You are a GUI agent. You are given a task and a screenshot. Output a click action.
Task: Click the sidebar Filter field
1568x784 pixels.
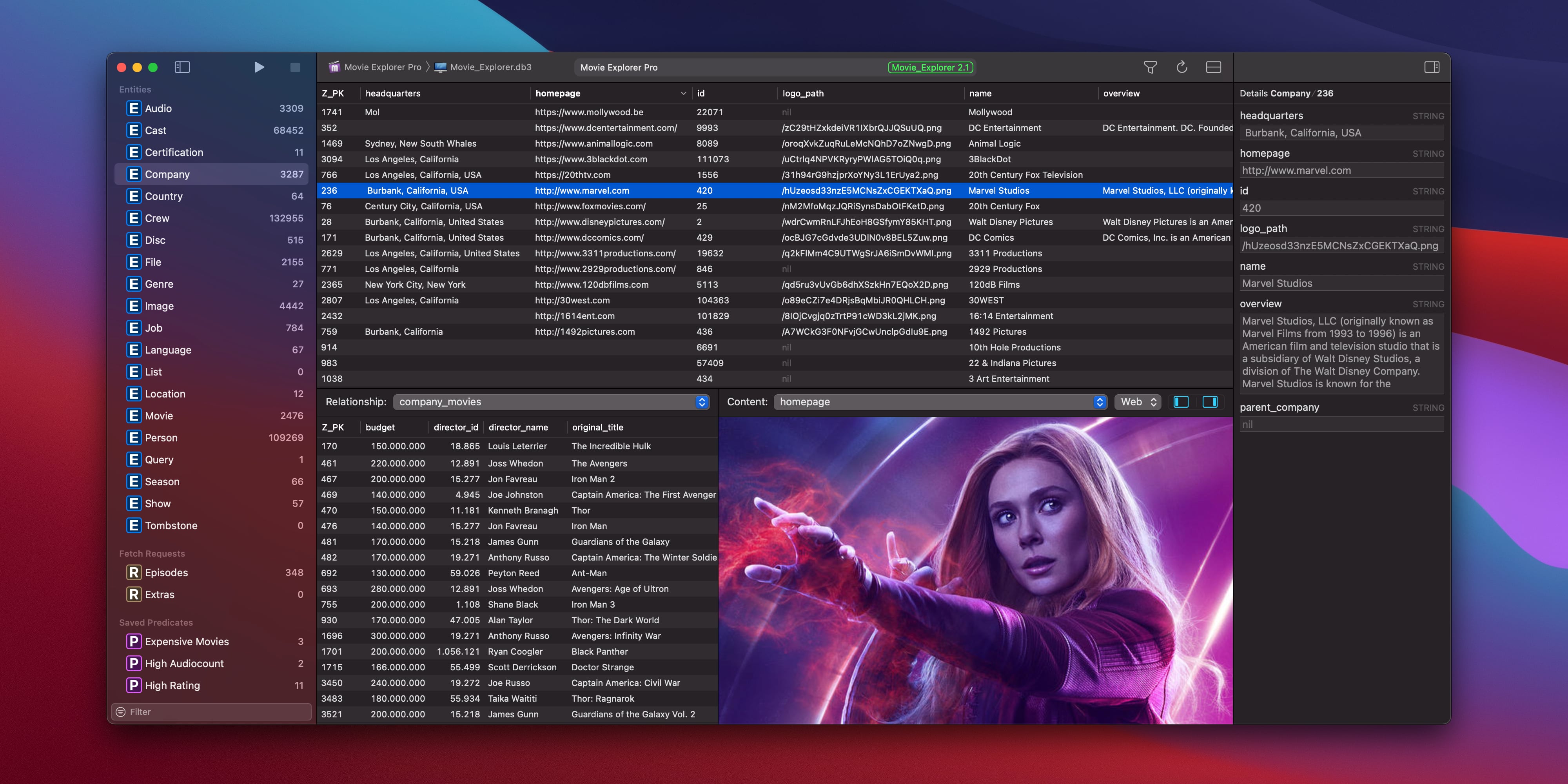[x=211, y=711]
